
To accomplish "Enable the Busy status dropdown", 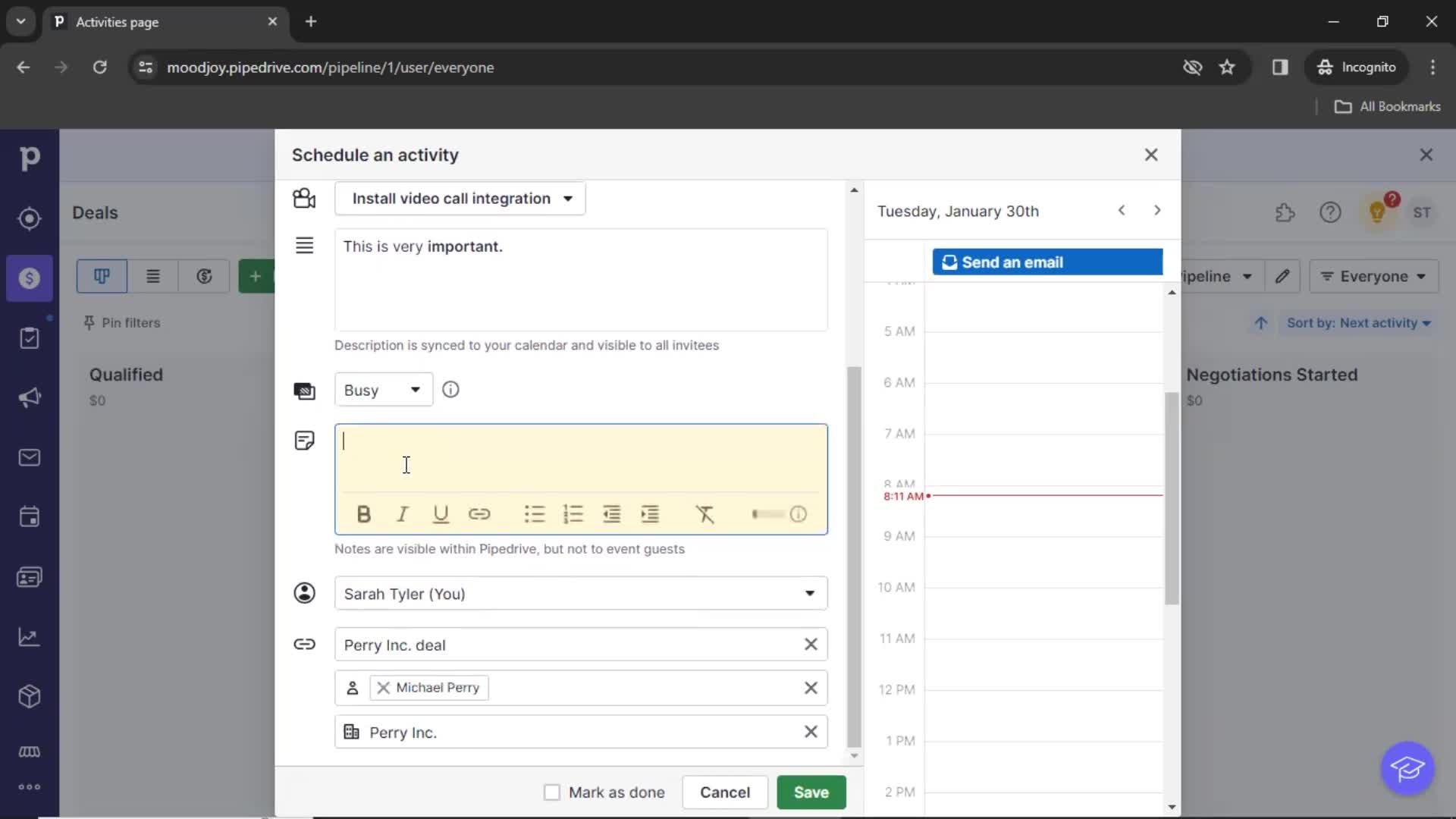I will coord(382,390).
